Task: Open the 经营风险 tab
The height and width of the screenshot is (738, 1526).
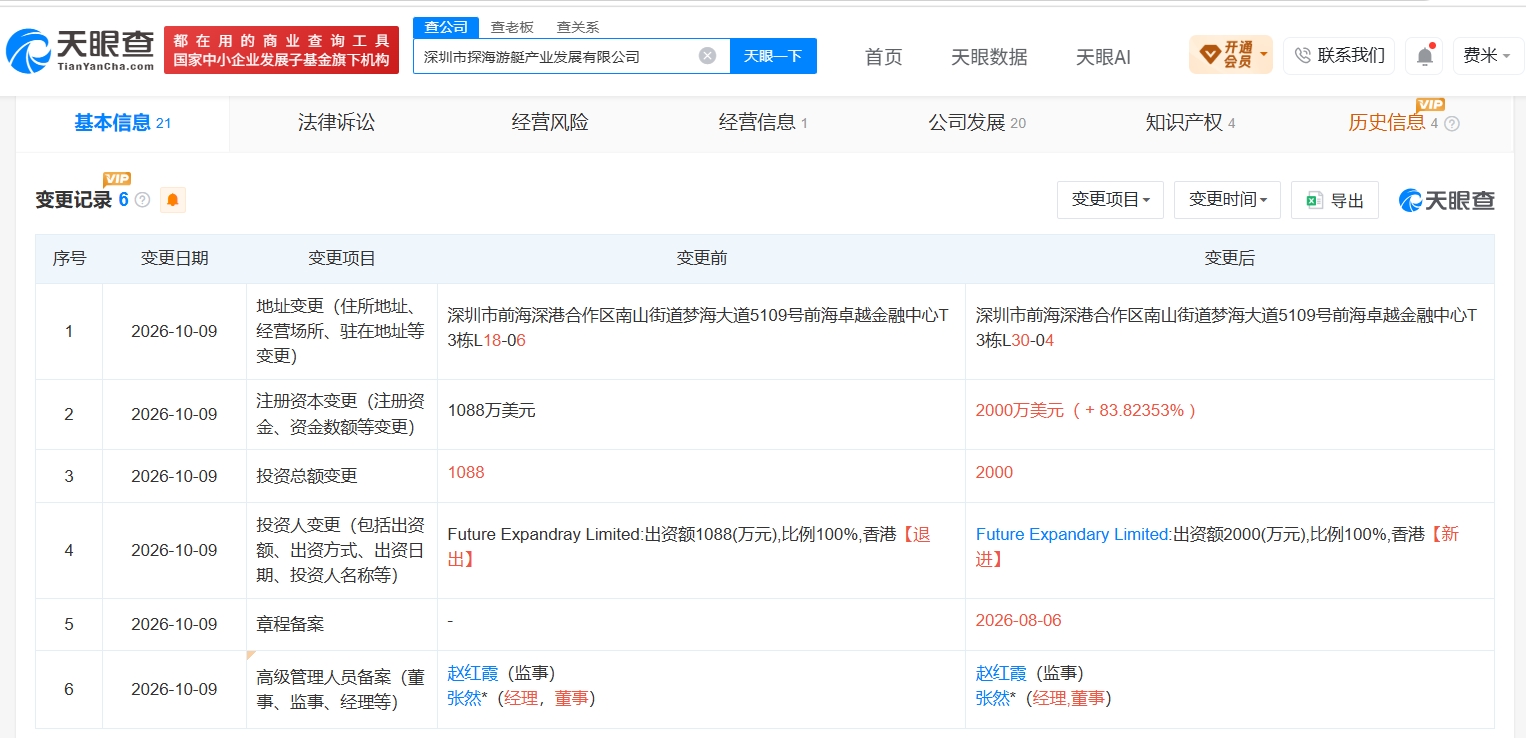Action: click(550, 123)
